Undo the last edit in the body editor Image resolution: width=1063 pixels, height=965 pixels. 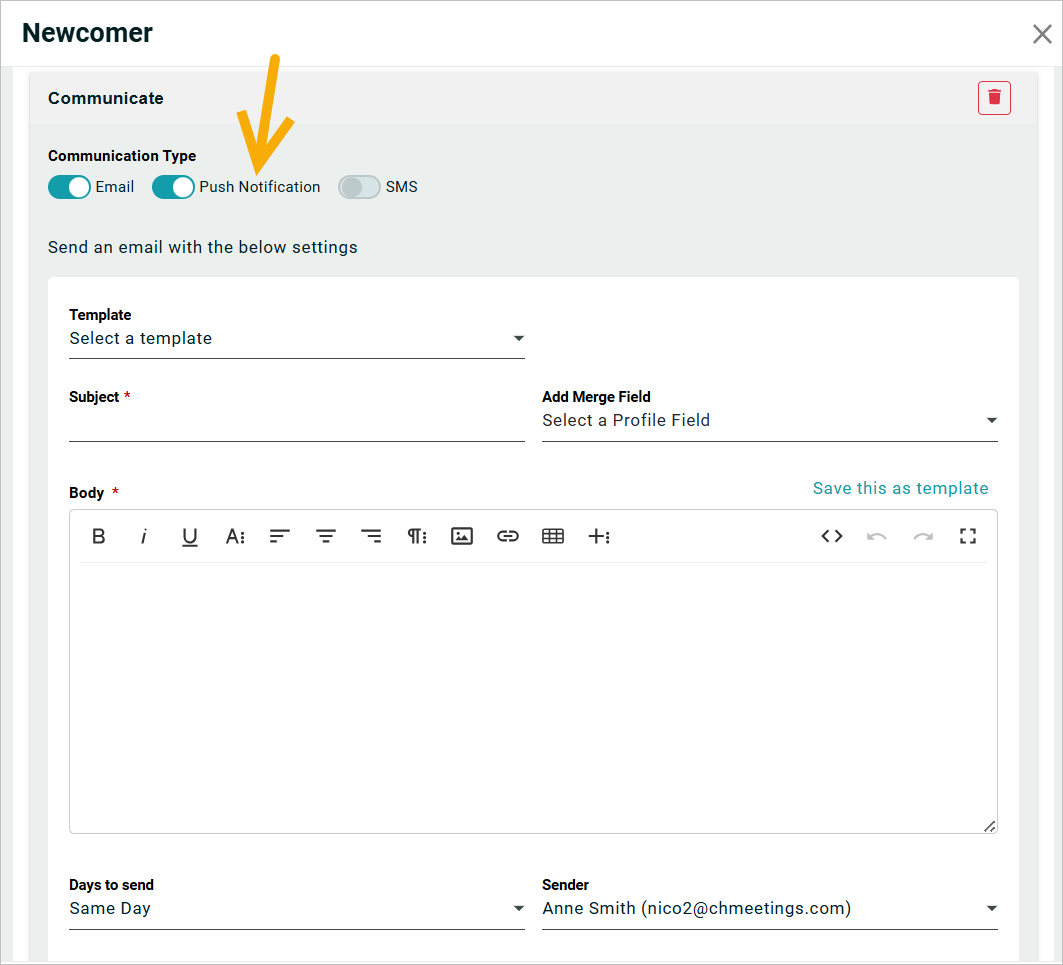(x=877, y=536)
